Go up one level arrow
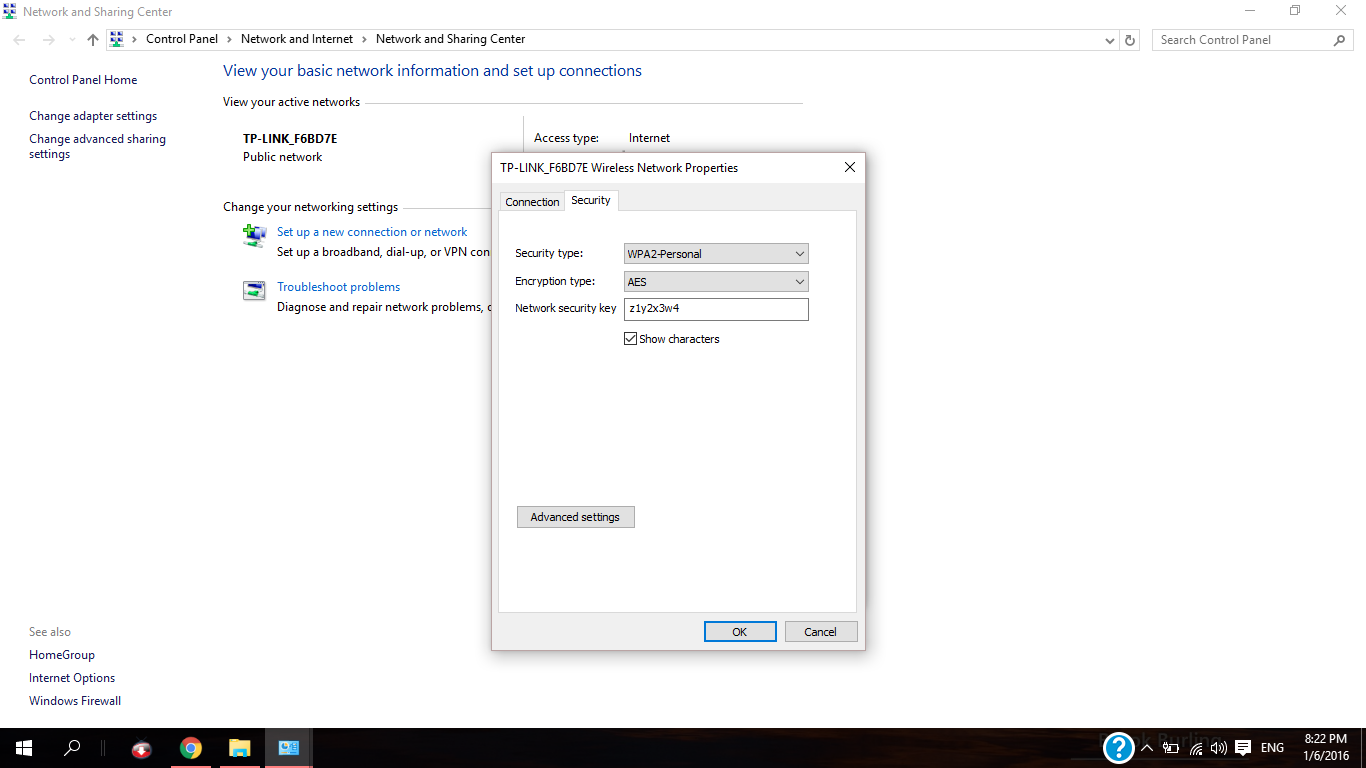Screen dimensions: 1366x768 point(93,40)
